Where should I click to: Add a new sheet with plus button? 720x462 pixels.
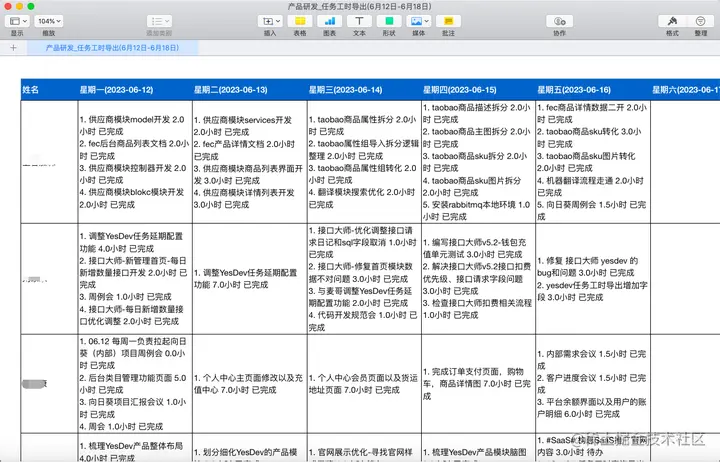pyautogui.click(x=13, y=48)
